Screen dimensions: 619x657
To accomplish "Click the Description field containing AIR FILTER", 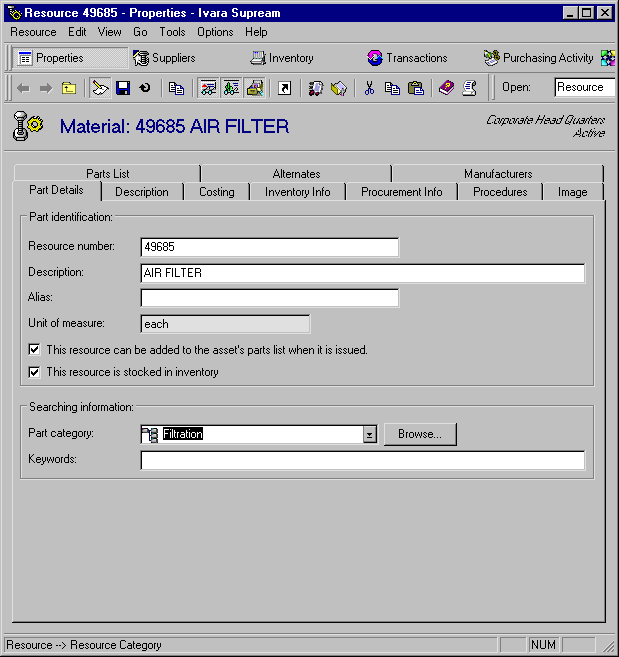I will (x=363, y=273).
